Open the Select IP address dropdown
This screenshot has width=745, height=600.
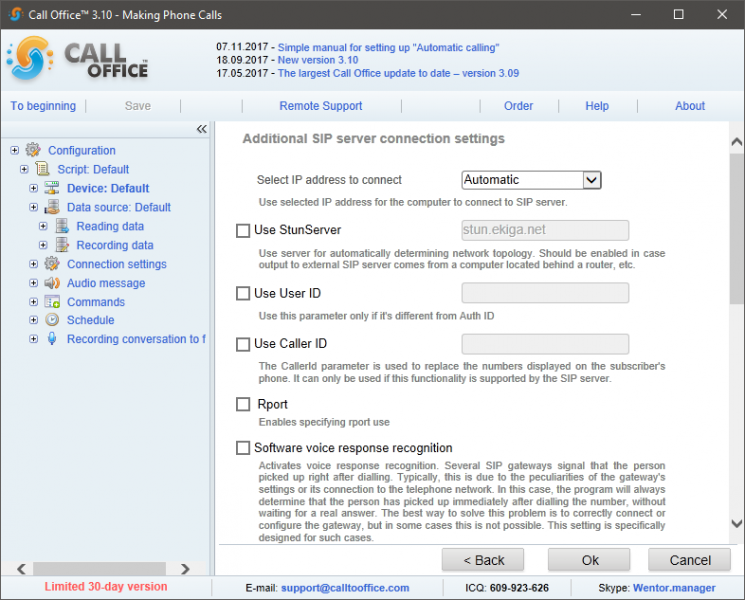coord(531,180)
